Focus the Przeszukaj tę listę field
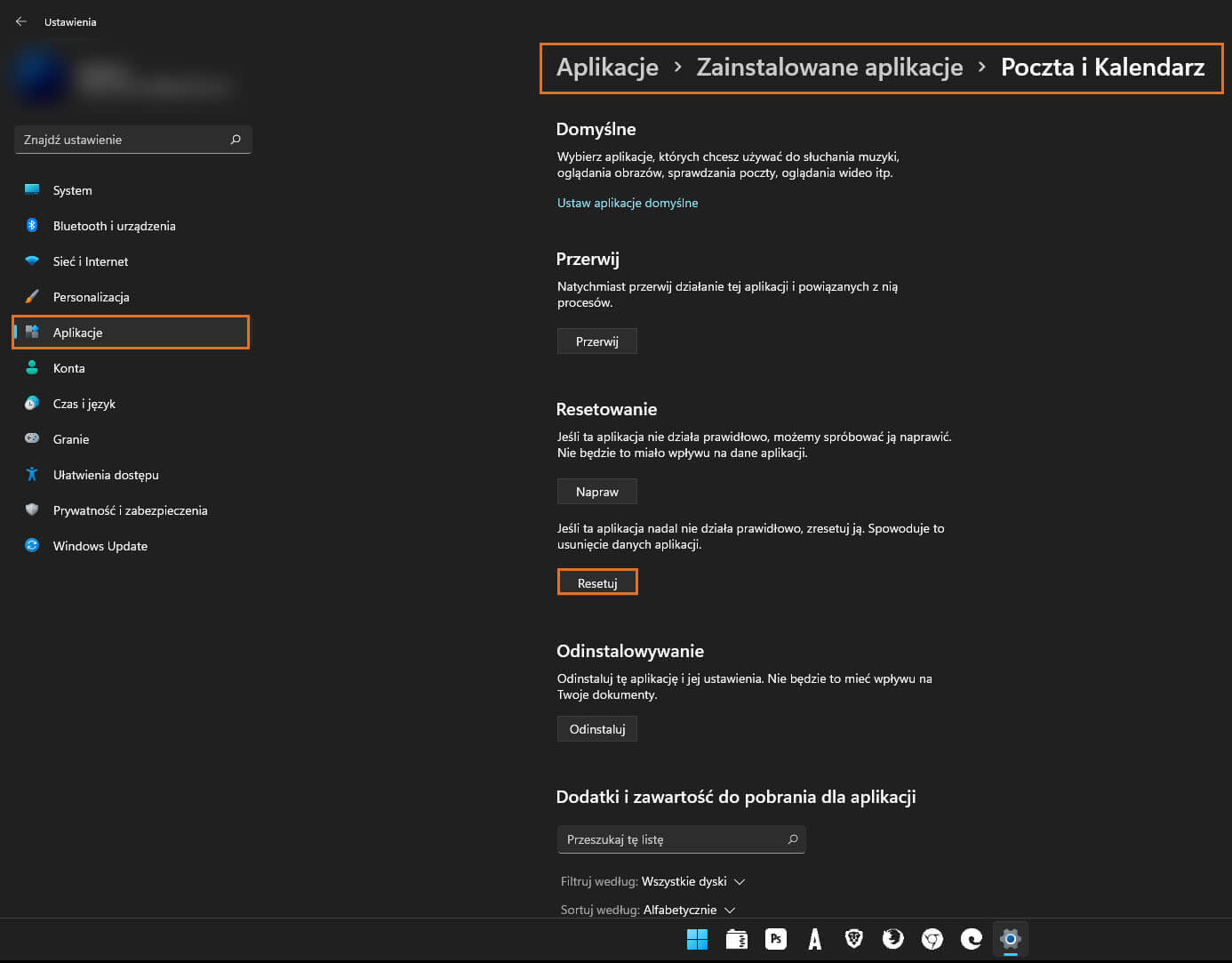1232x963 pixels. [682, 839]
